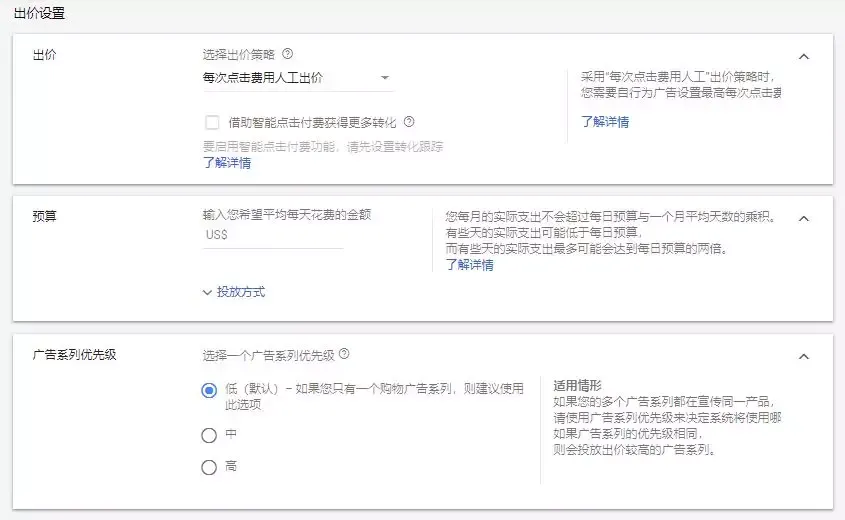Screen dimensions: 845x520
Task: Open 了解详情 link under smart bidding notice
Action: [227, 163]
